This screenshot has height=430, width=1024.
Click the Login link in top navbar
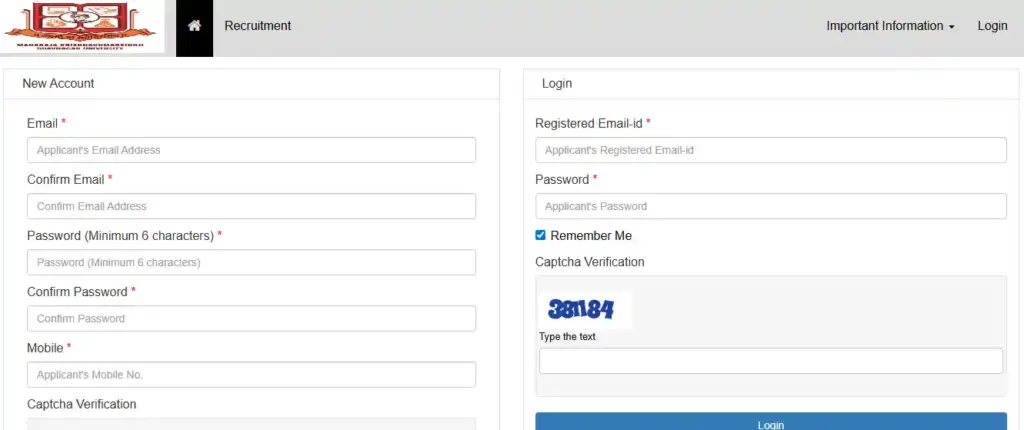[992, 26]
